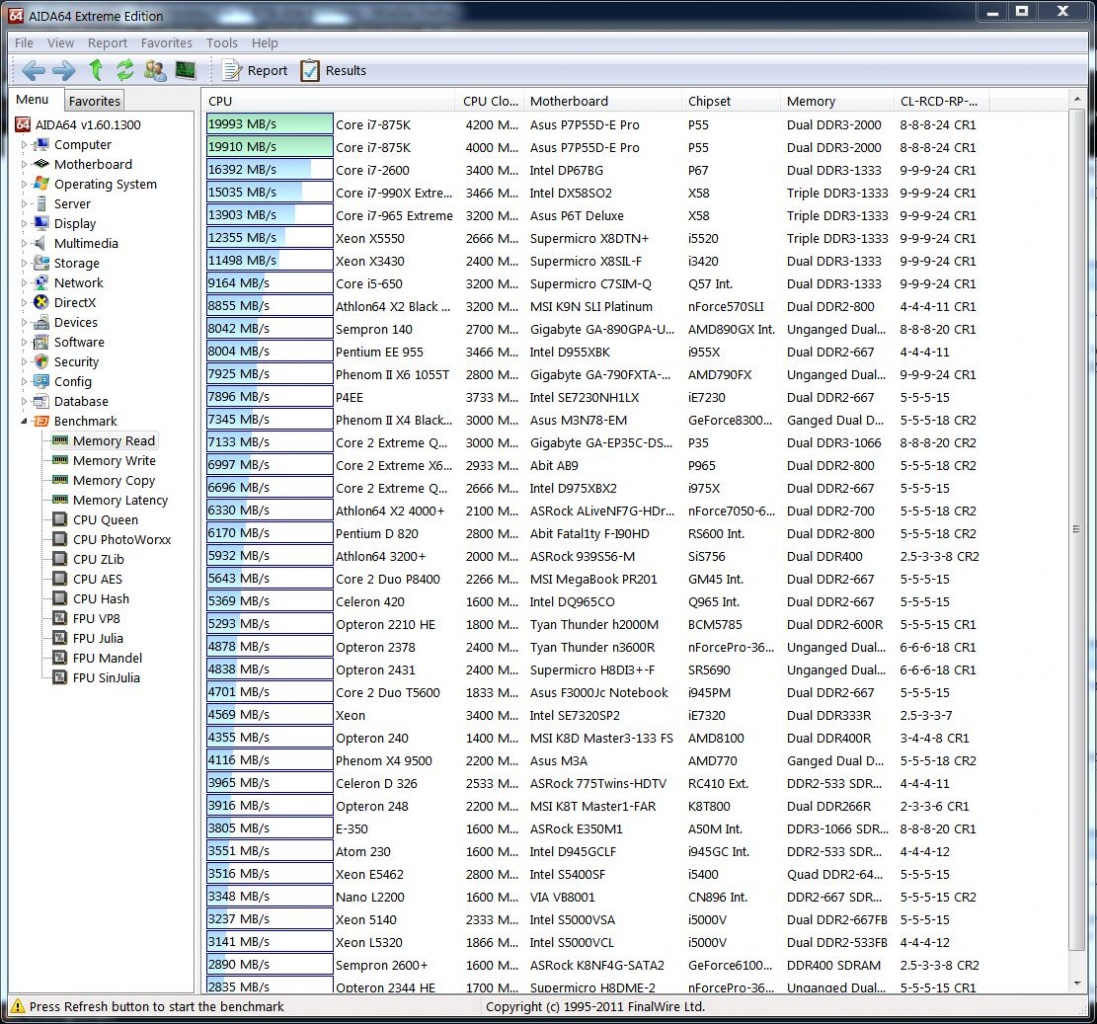The width and height of the screenshot is (1097, 1024).
Task: Click the green monitor toolbar icon
Action: (185, 70)
